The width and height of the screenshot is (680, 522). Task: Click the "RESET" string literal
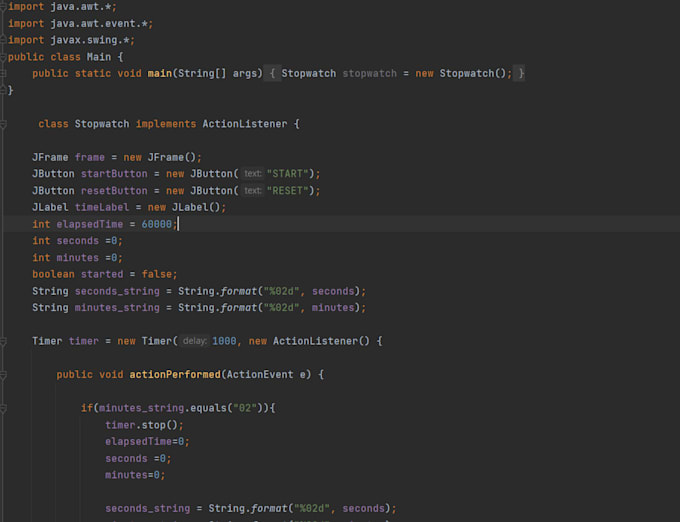point(287,191)
